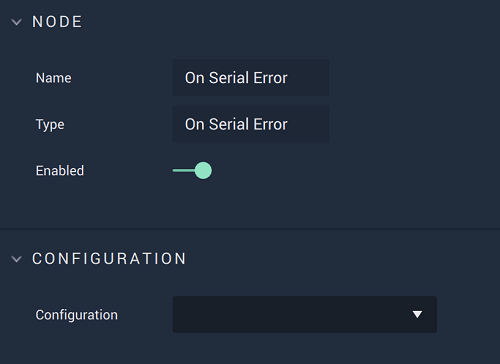Click the Type property label

coord(50,125)
